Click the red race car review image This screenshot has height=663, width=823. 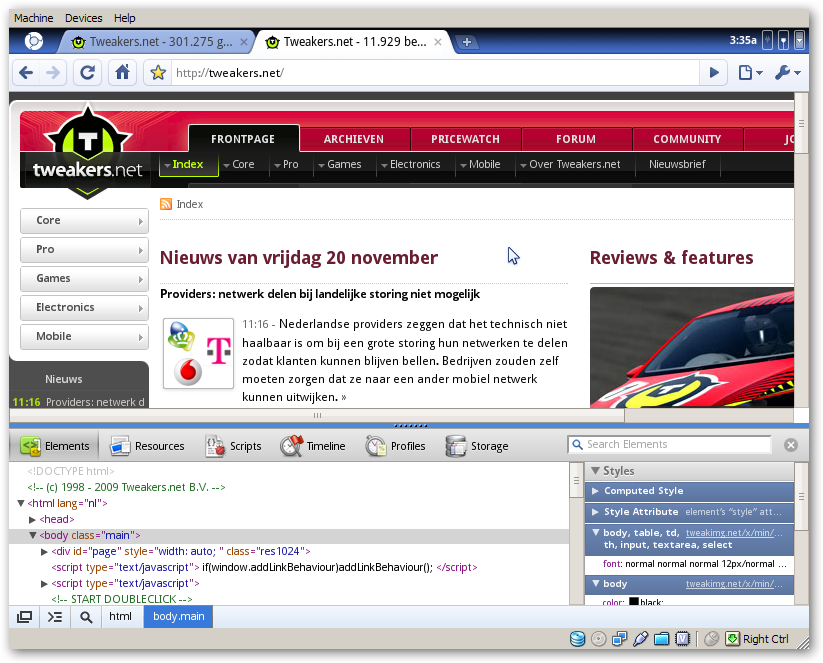click(x=692, y=347)
